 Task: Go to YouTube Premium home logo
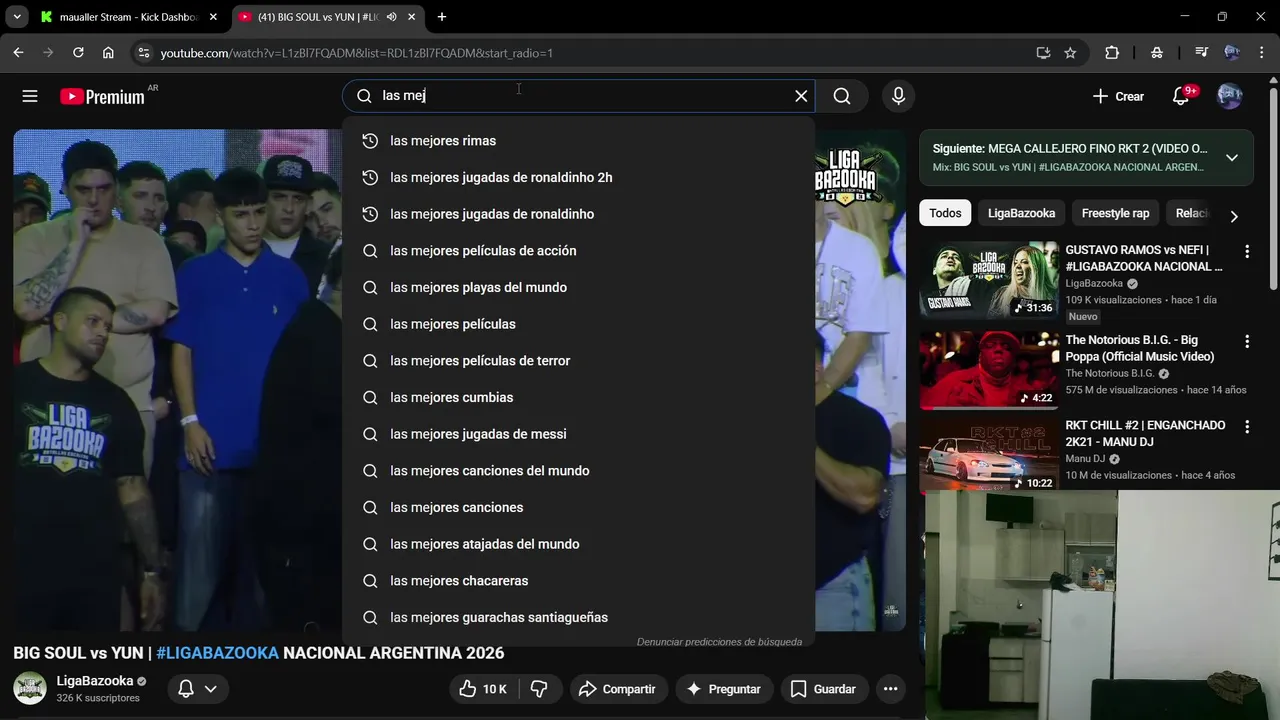pos(102,96)
